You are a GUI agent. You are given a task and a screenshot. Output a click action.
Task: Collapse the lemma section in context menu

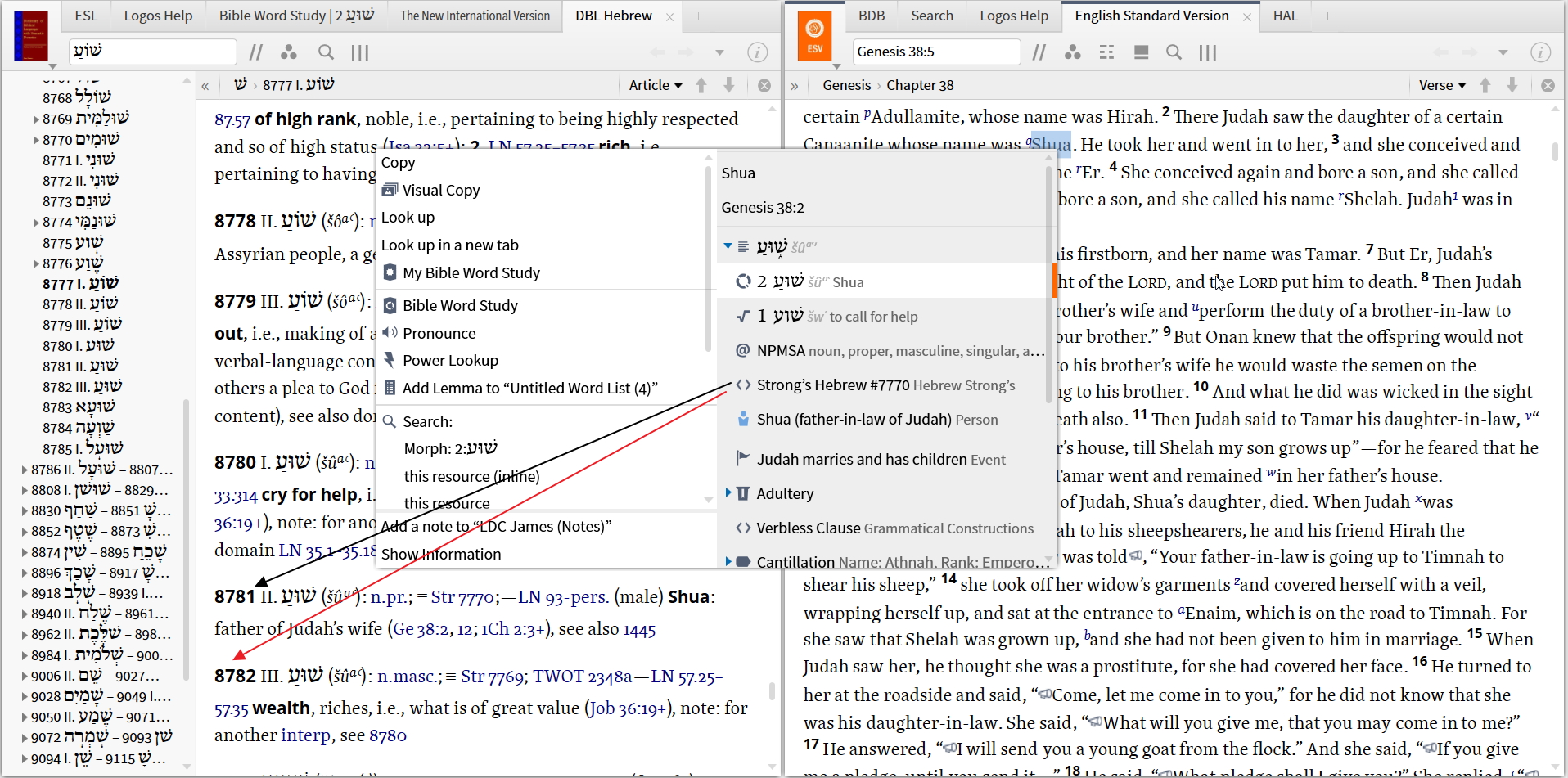728,245
